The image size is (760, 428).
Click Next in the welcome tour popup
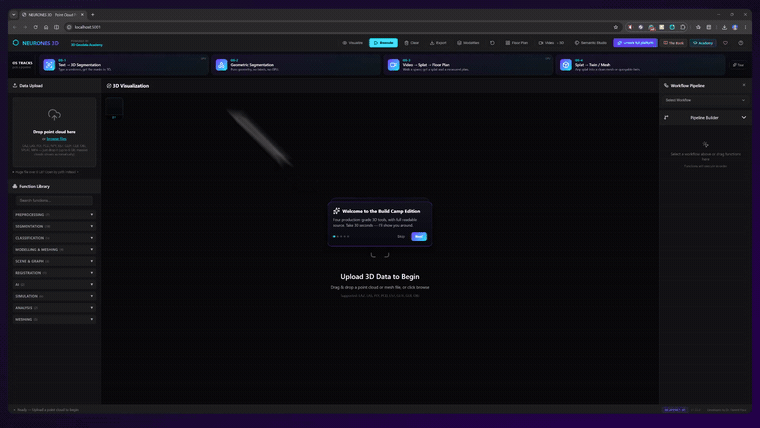pyautogui.click(x=419, y=237)
